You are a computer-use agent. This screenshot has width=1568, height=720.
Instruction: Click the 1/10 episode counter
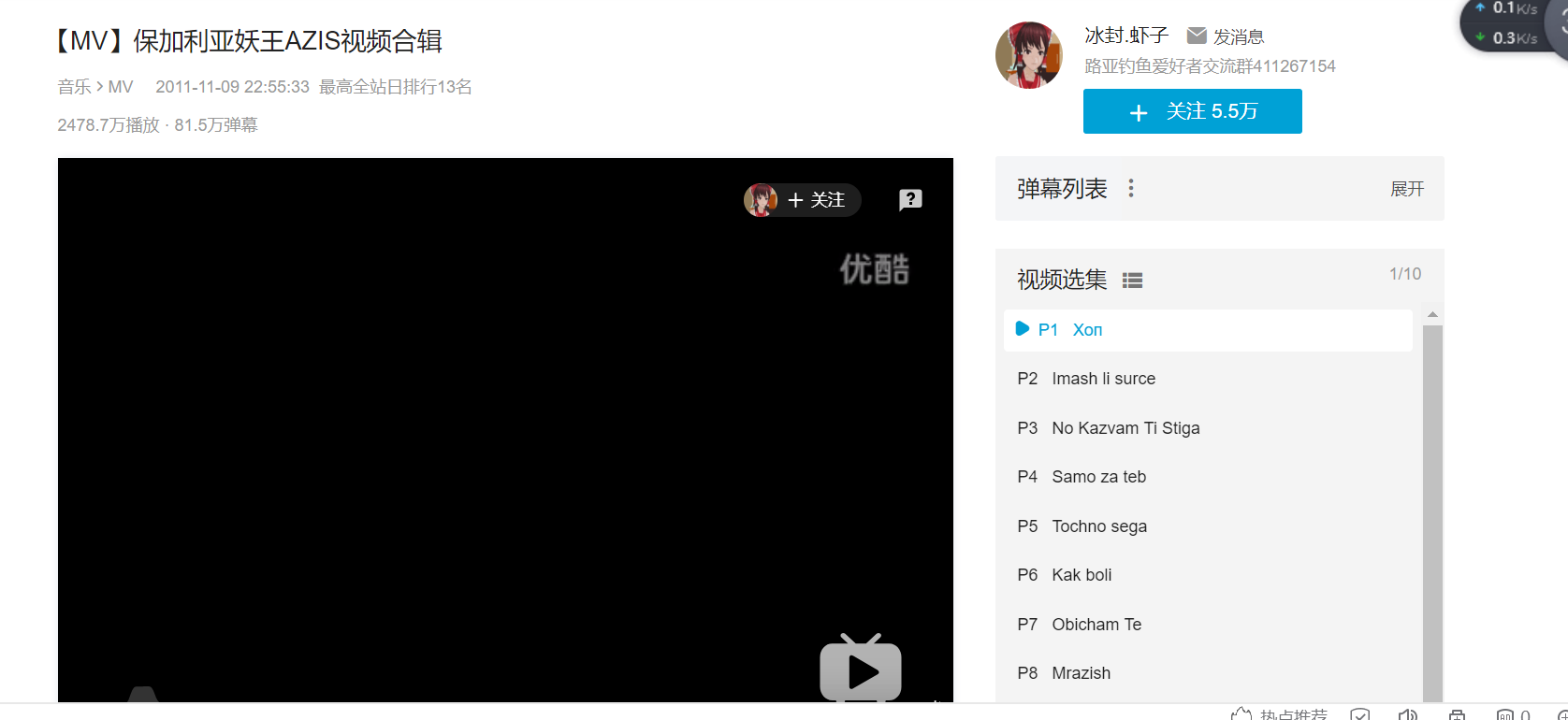pos(1405,274)
